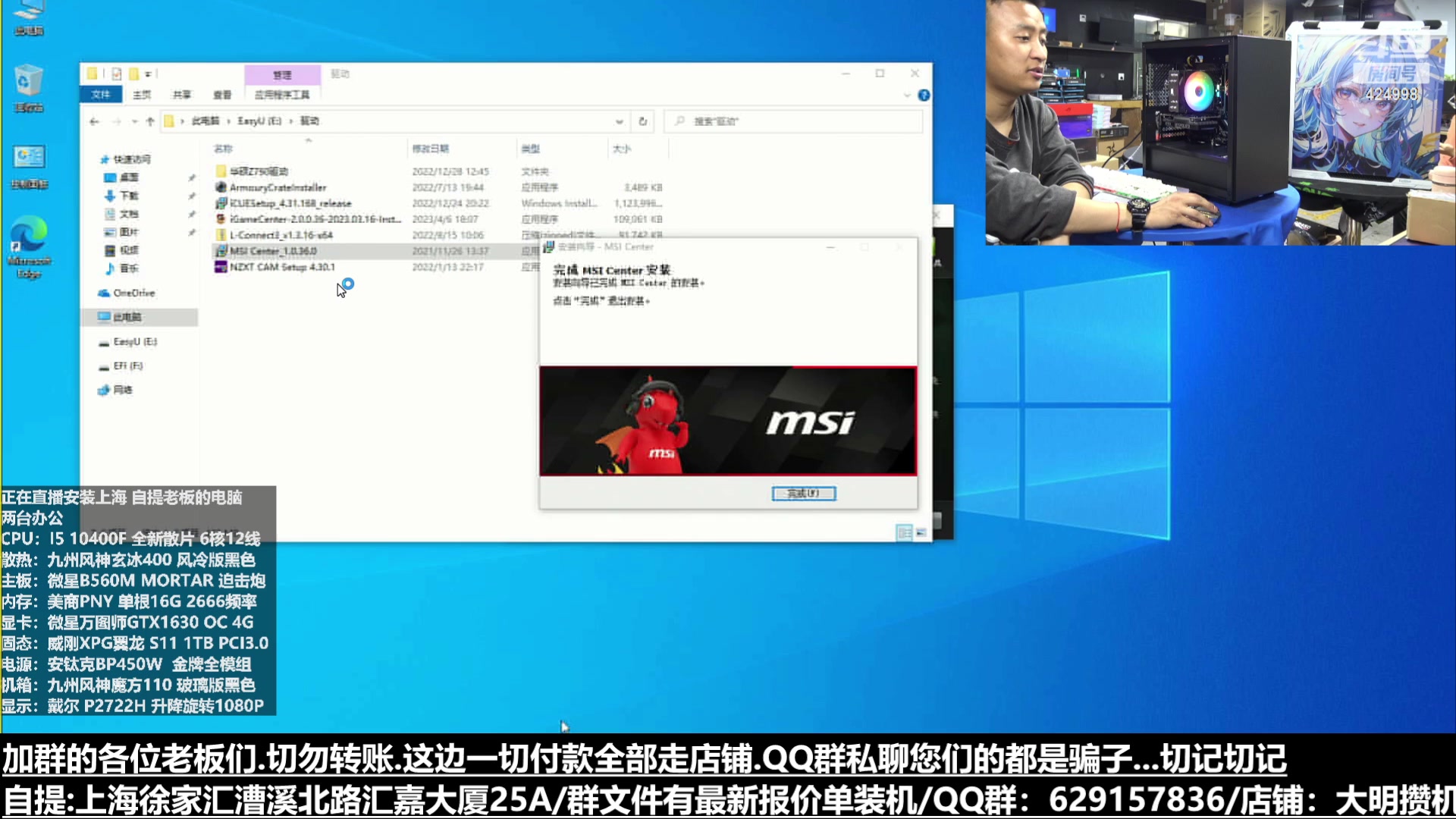Toggle pin icon next to 桌面
This screenshot has width=1456, height=819.
pyautogui.click(x=192, y=177)
